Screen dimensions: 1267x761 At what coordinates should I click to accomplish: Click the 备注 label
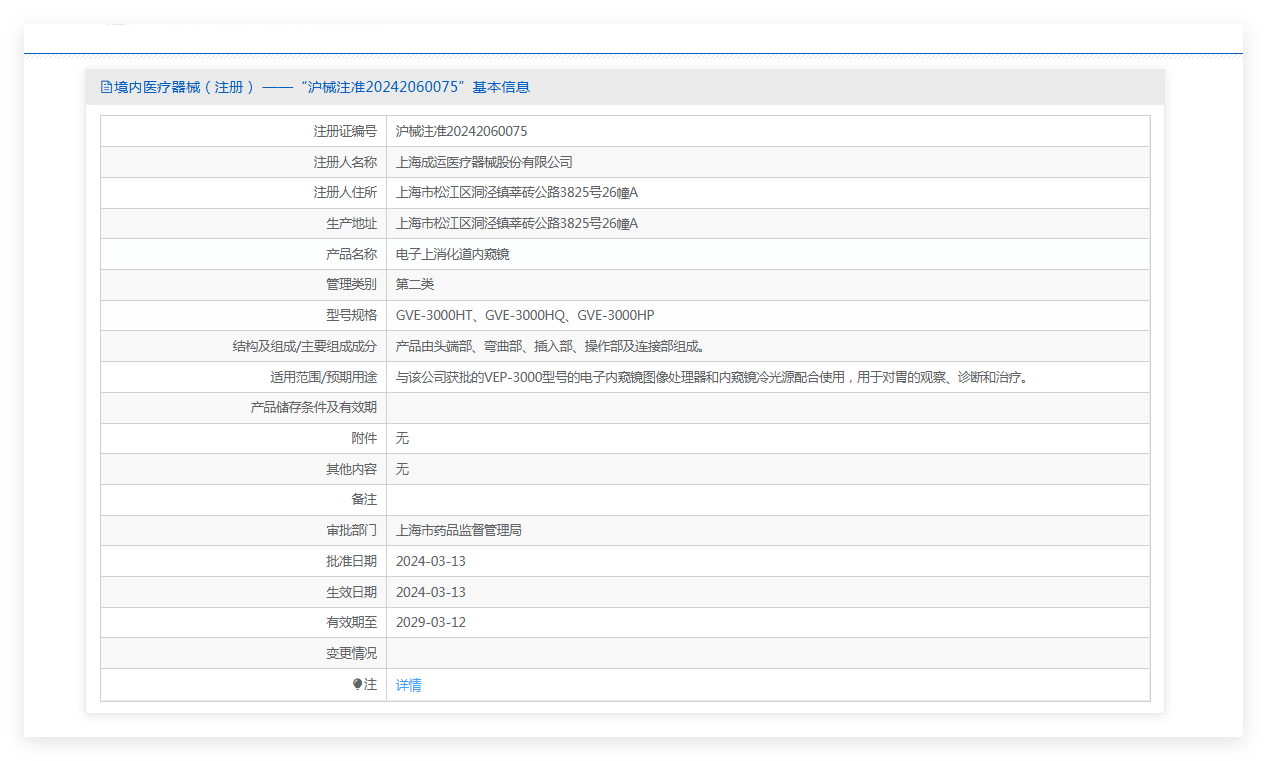coord(364,499)
